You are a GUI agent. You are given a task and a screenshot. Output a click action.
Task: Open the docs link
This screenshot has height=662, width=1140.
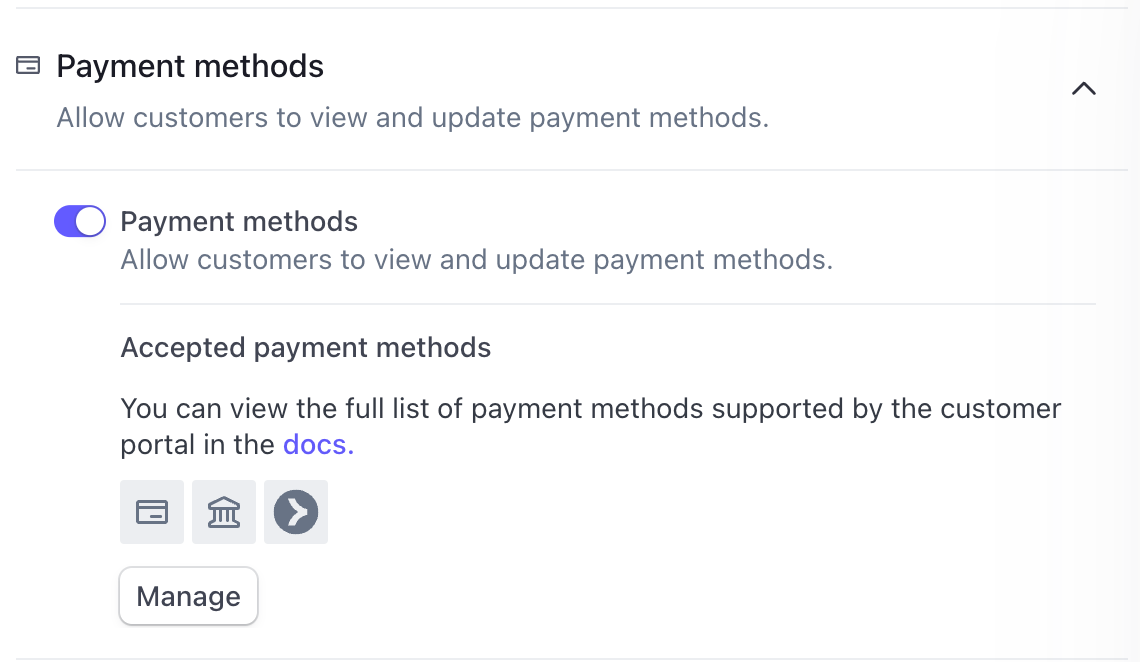[318, 445]
